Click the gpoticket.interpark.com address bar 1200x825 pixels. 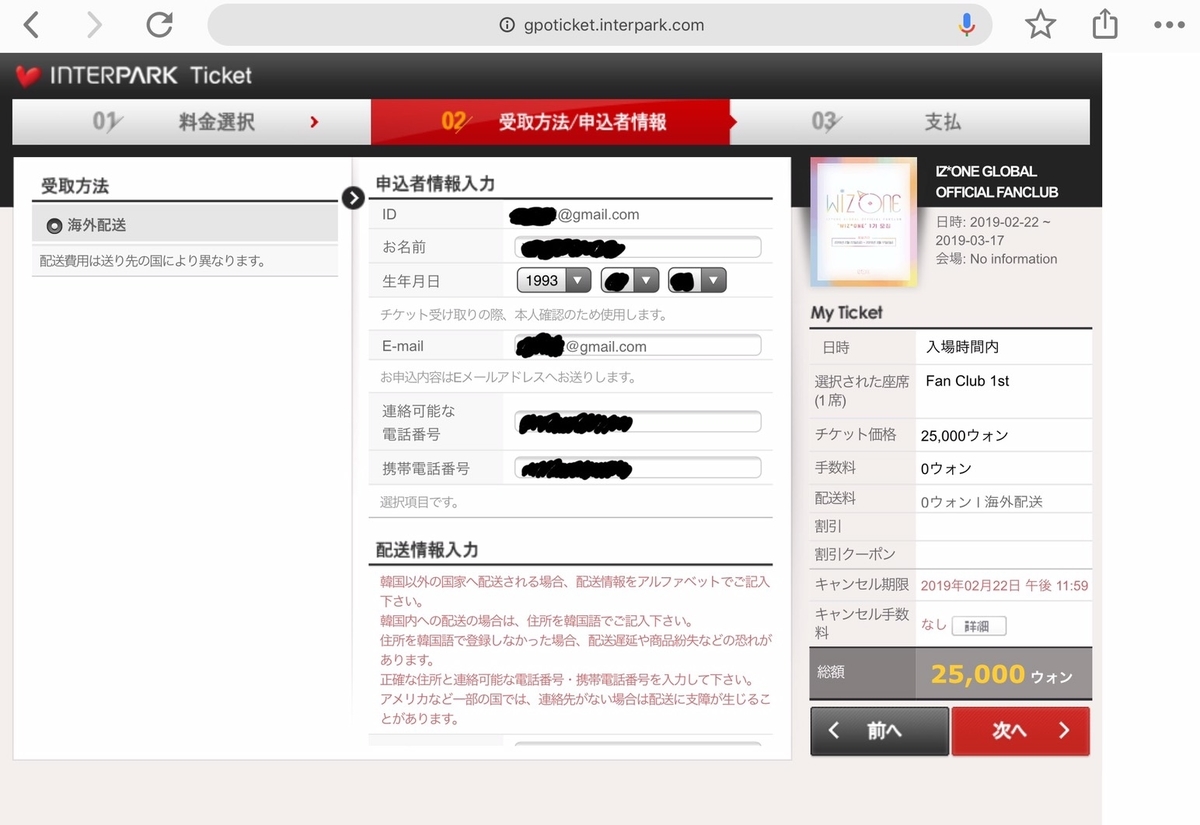tap(600, 25)
